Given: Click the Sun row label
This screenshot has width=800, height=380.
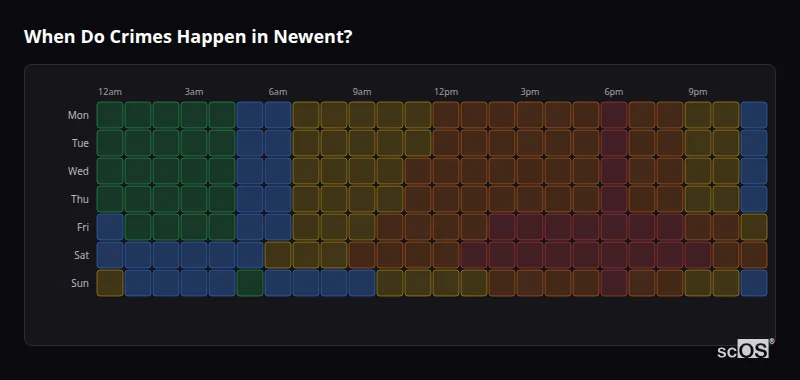Looking at the screenshot, I should click(x=80, y=283).
